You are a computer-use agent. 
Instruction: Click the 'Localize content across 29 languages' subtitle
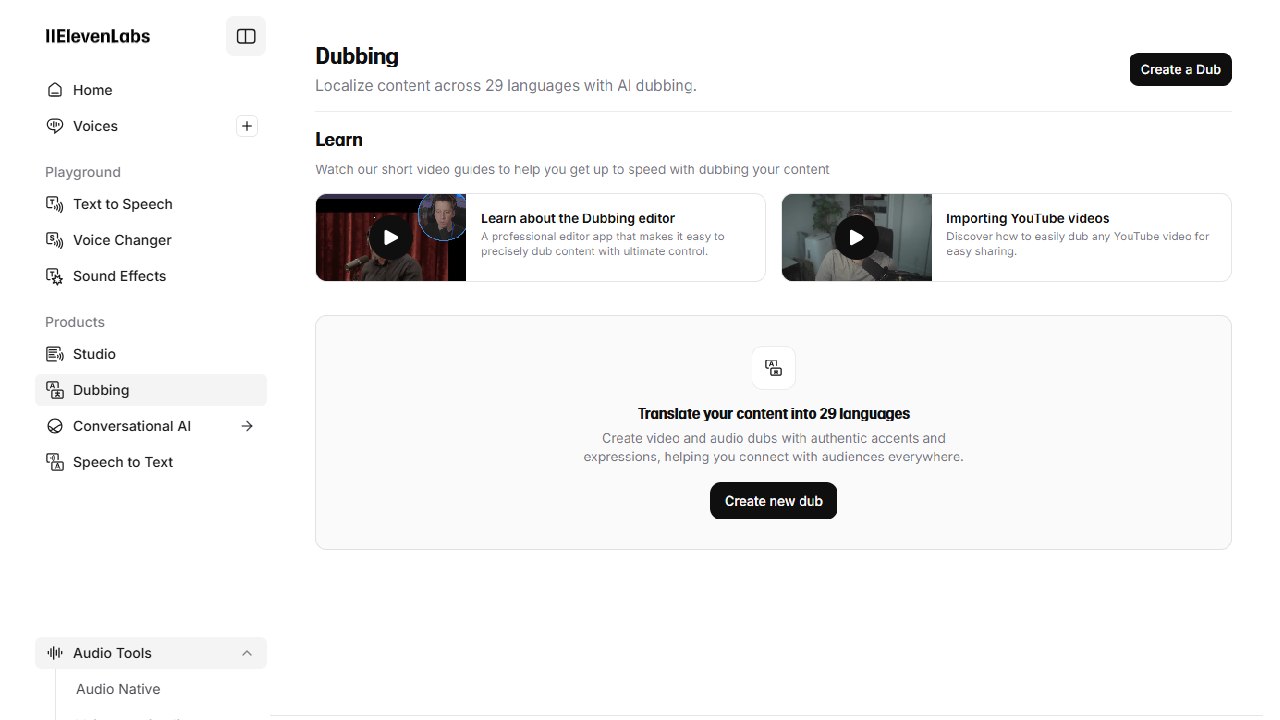pyautogui.click(x=506, y=86)
